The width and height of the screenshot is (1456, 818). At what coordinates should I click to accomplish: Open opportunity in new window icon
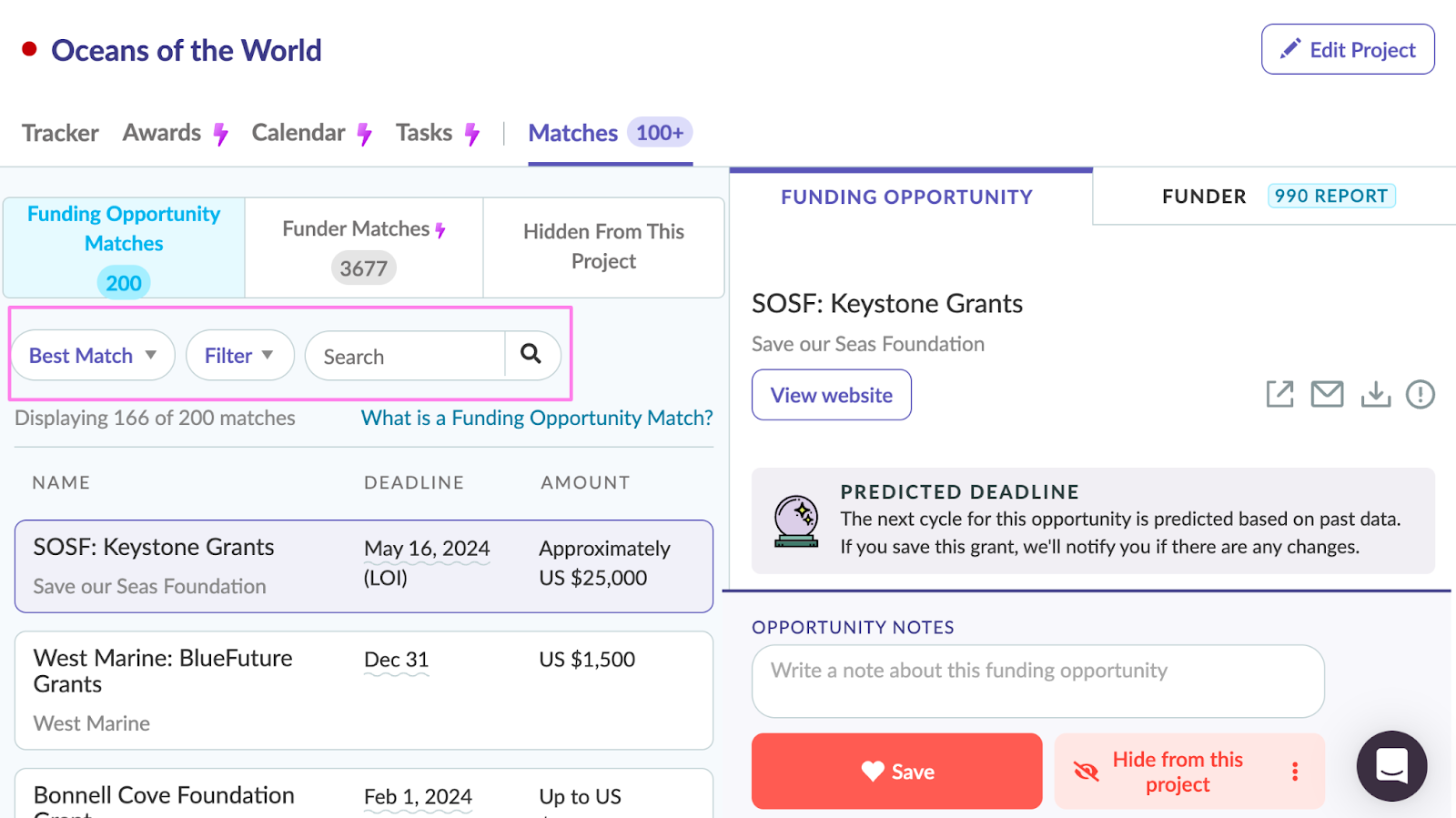point(1279,394)
